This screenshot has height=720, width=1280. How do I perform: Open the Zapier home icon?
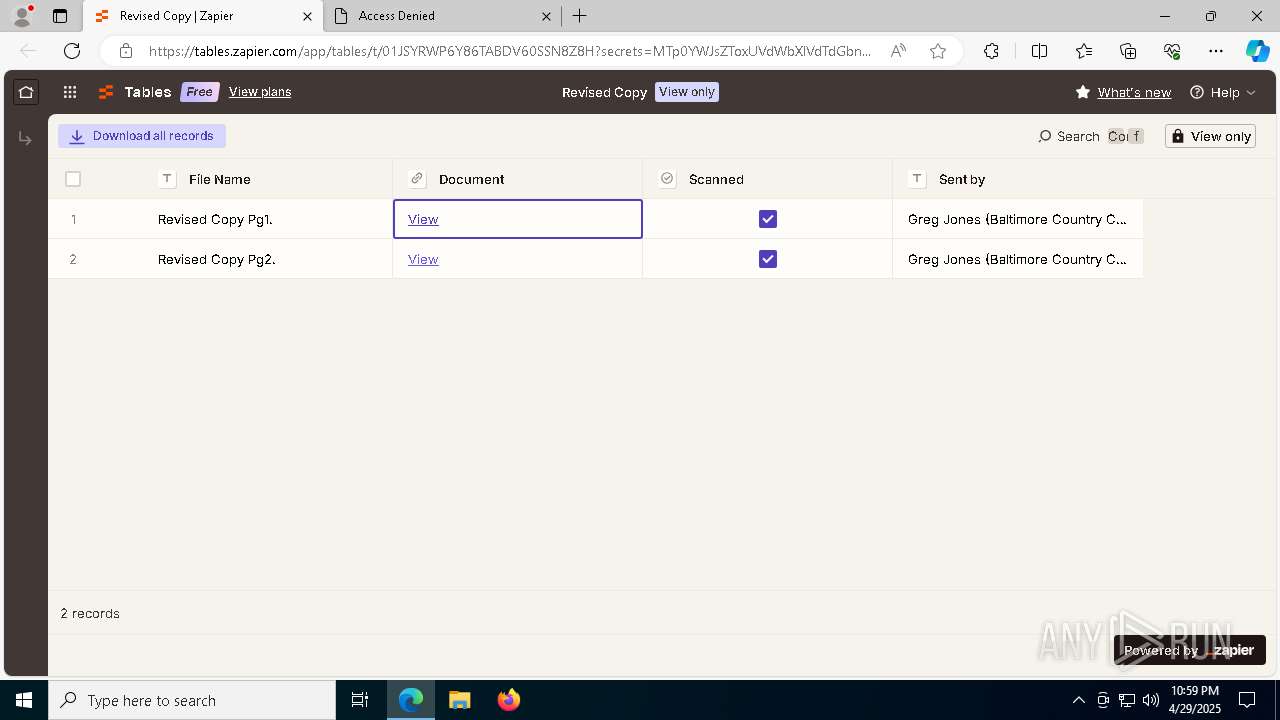[x=26, y=92]
